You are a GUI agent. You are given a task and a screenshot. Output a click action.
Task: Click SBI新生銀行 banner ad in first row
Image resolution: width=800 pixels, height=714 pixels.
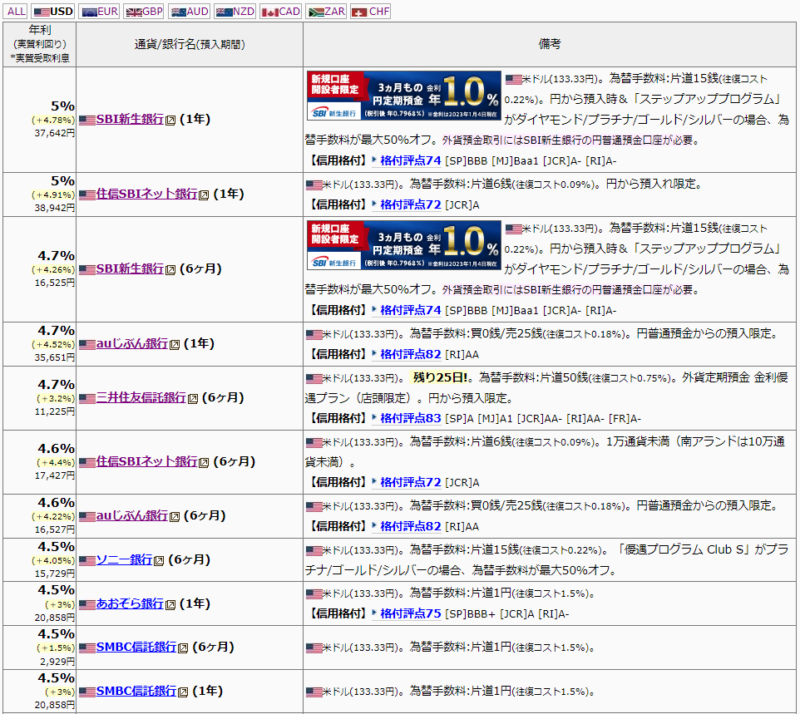point(402,96)
